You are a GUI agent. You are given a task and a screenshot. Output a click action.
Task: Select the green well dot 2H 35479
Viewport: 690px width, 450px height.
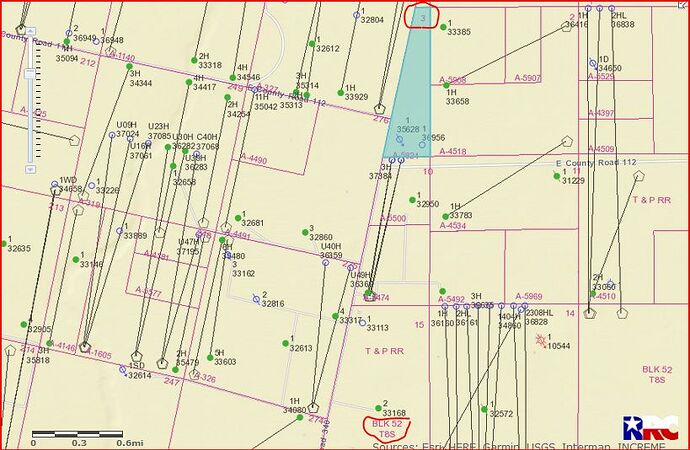[x=176, y=370]
